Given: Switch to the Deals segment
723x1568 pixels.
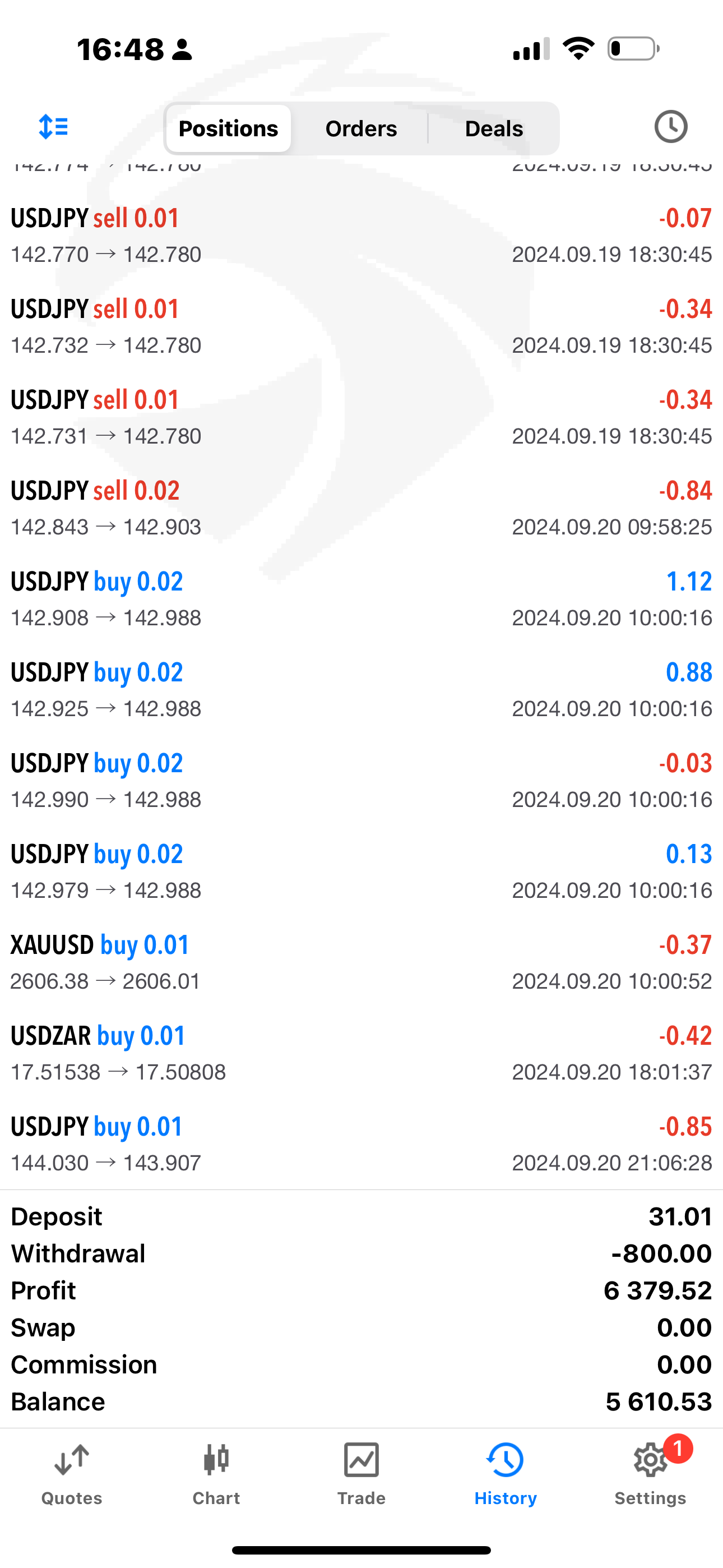Looking at the screenshot, I should point(494,128).
